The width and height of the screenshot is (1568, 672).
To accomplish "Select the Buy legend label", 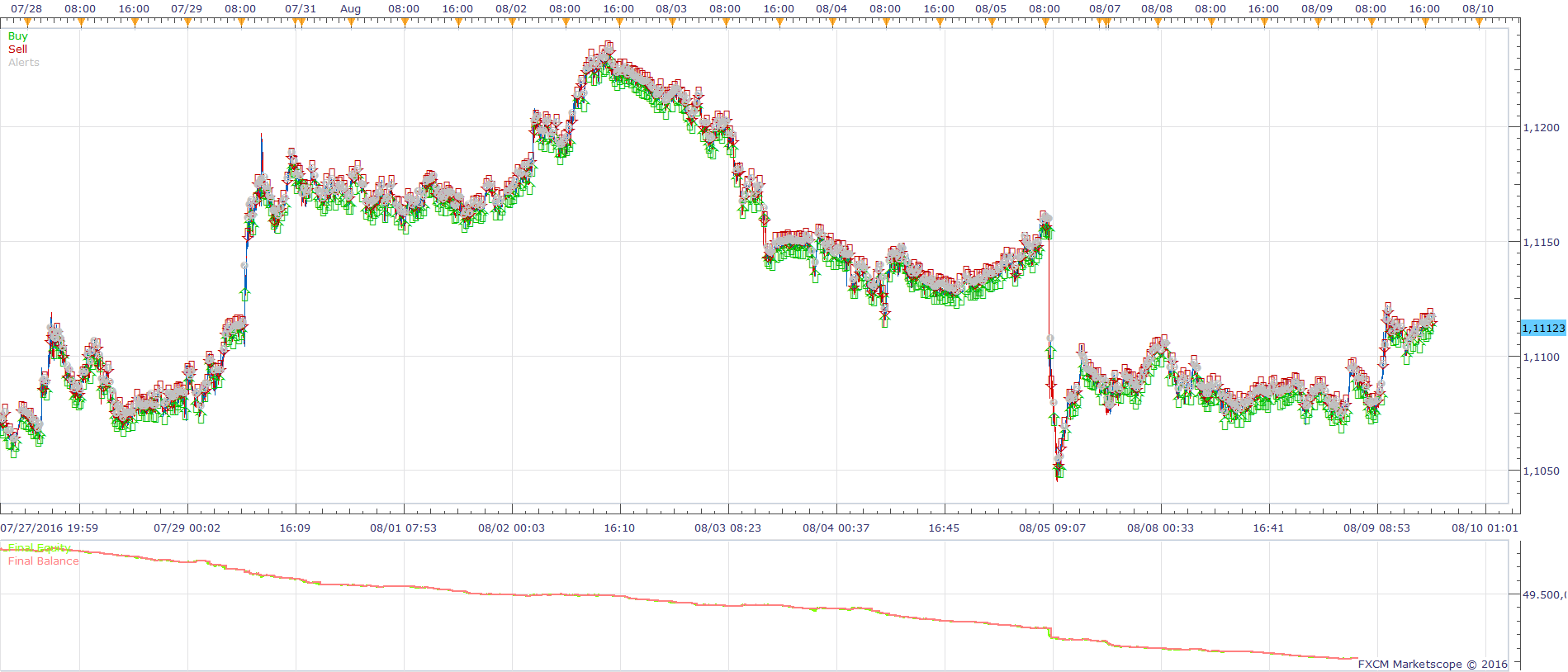I will tap(17, 36).
